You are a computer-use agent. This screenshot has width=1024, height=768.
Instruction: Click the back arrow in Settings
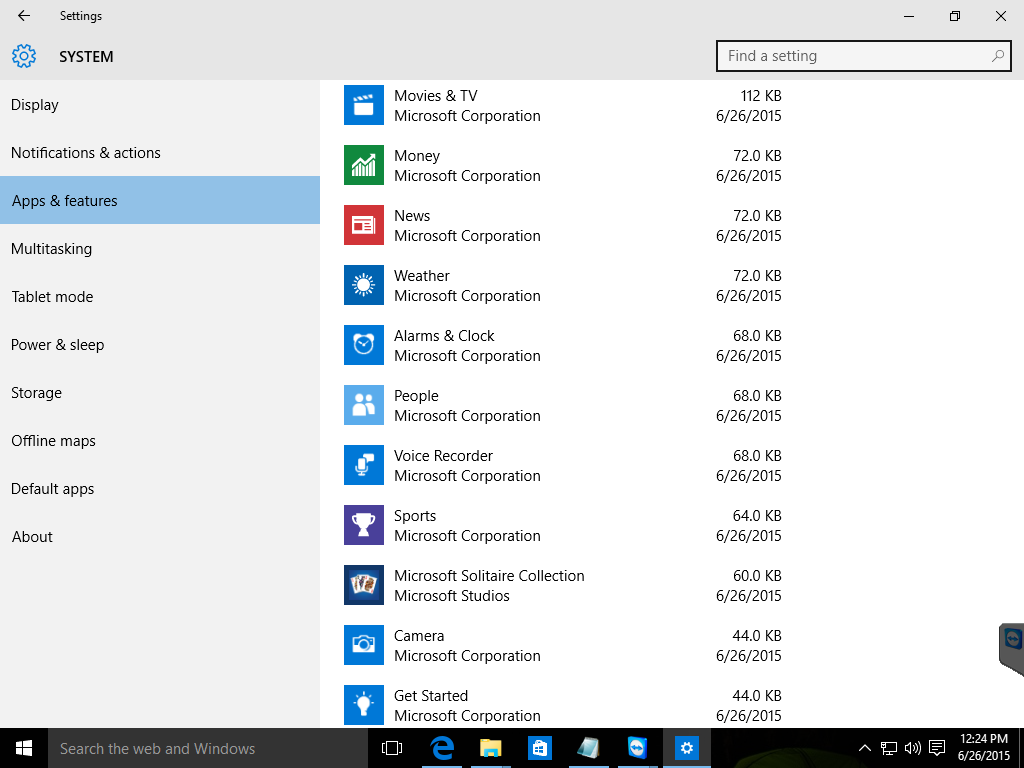click(x=24, y=16)
